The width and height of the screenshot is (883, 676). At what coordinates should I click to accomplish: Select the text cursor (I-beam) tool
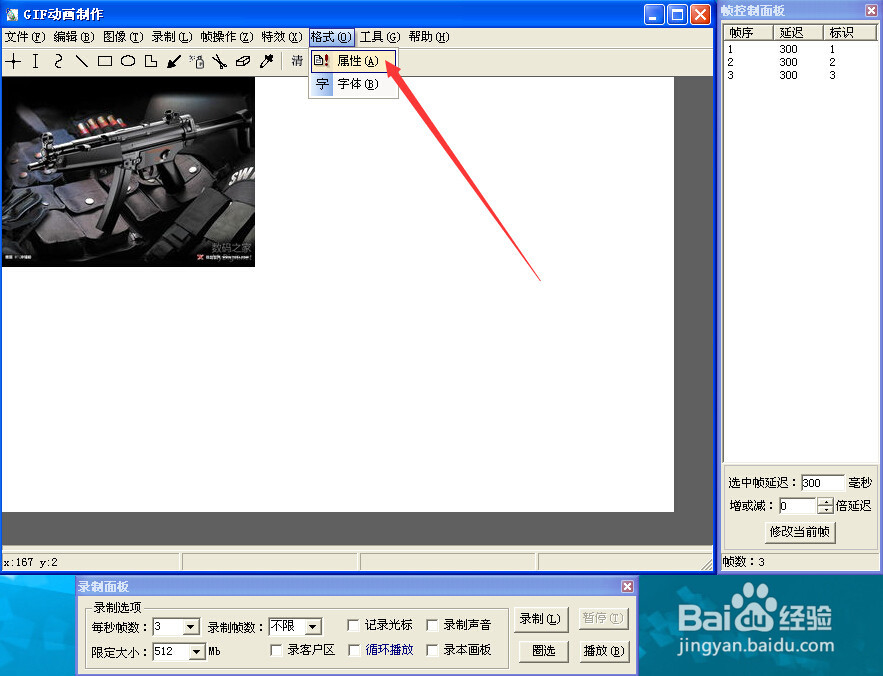pyautogui.click(x=35, y=61)
